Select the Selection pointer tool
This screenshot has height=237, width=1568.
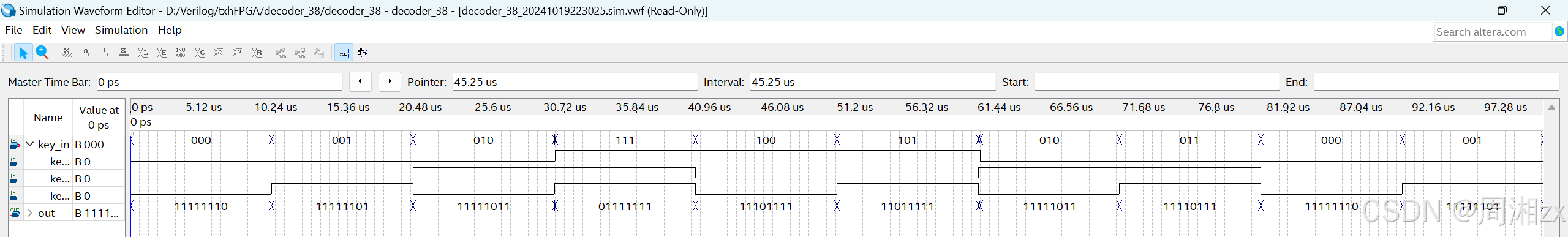(x=23, y=53)
